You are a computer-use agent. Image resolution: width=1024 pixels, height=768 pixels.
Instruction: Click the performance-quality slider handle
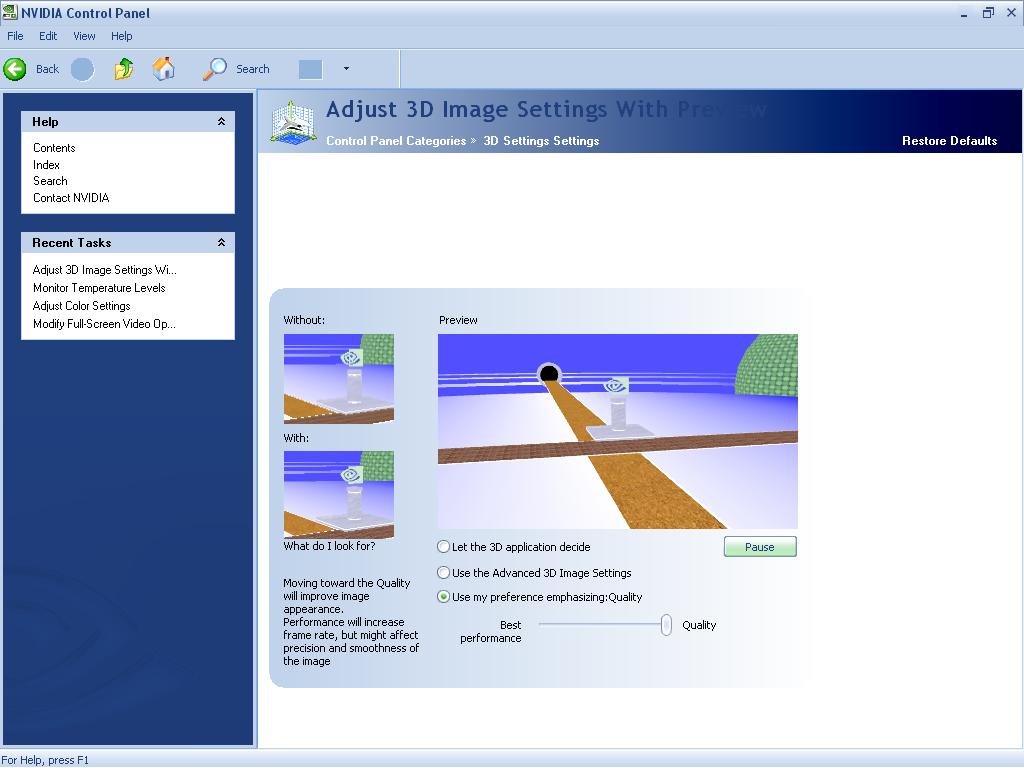click(x=666, y=625)
